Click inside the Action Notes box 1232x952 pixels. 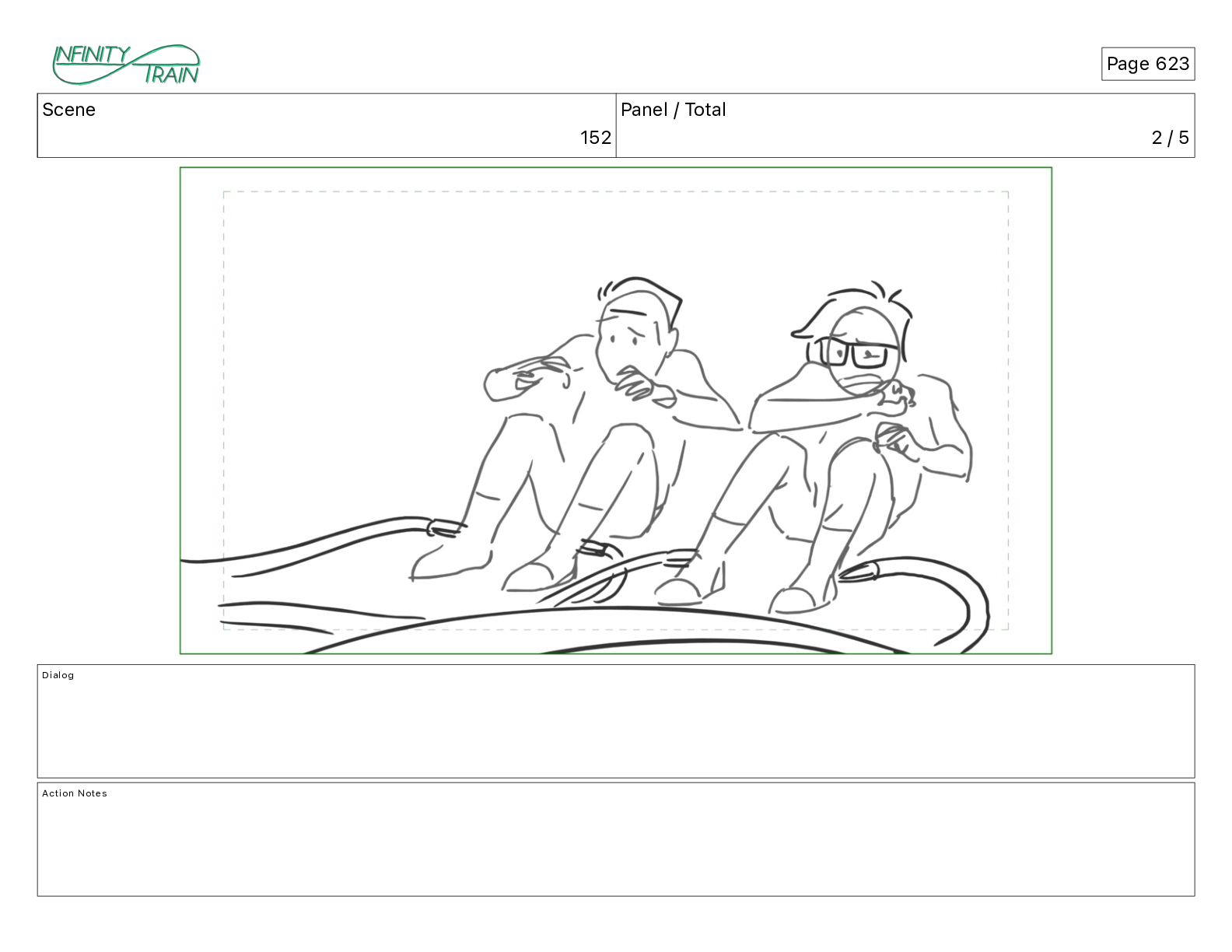pyautogui.click(x=616, y=839)
